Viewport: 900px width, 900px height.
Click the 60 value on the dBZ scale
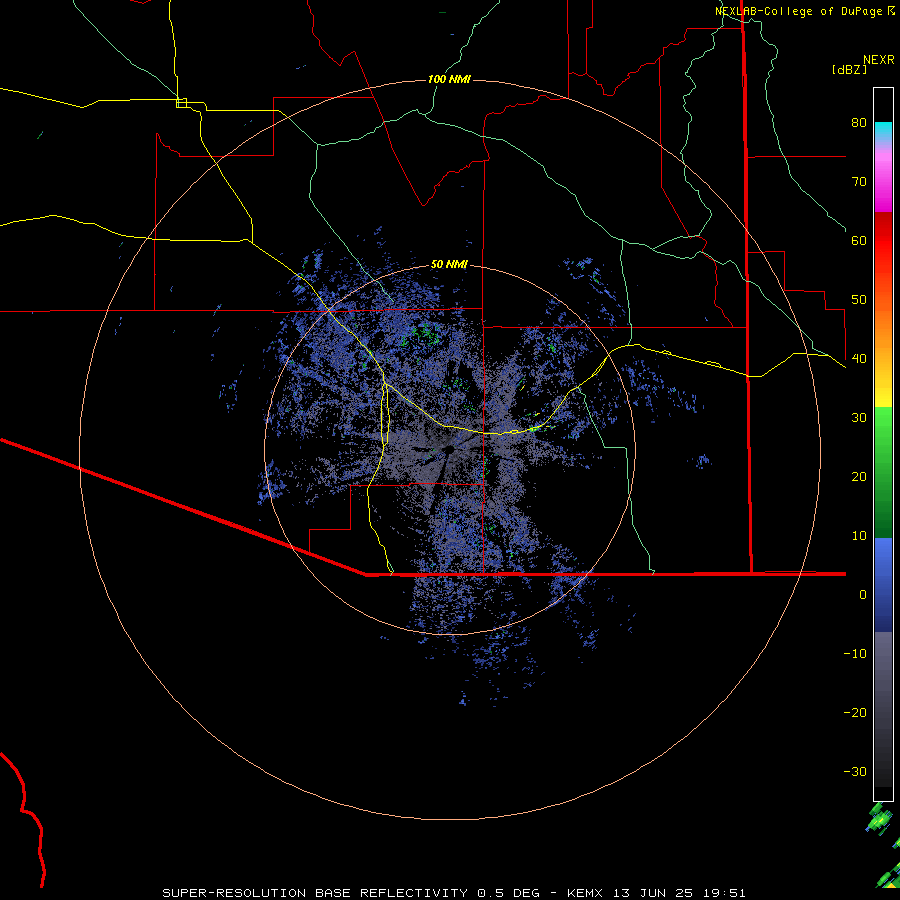859,240
